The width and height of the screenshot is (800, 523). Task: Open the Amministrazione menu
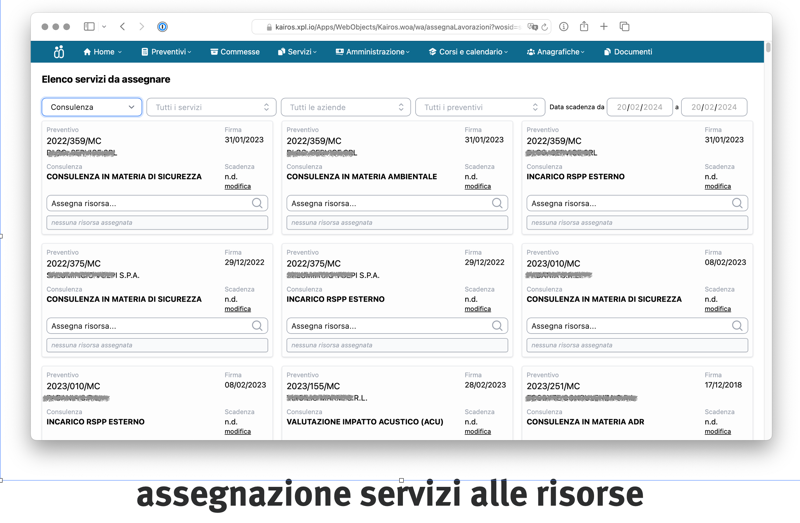(373, 52)
